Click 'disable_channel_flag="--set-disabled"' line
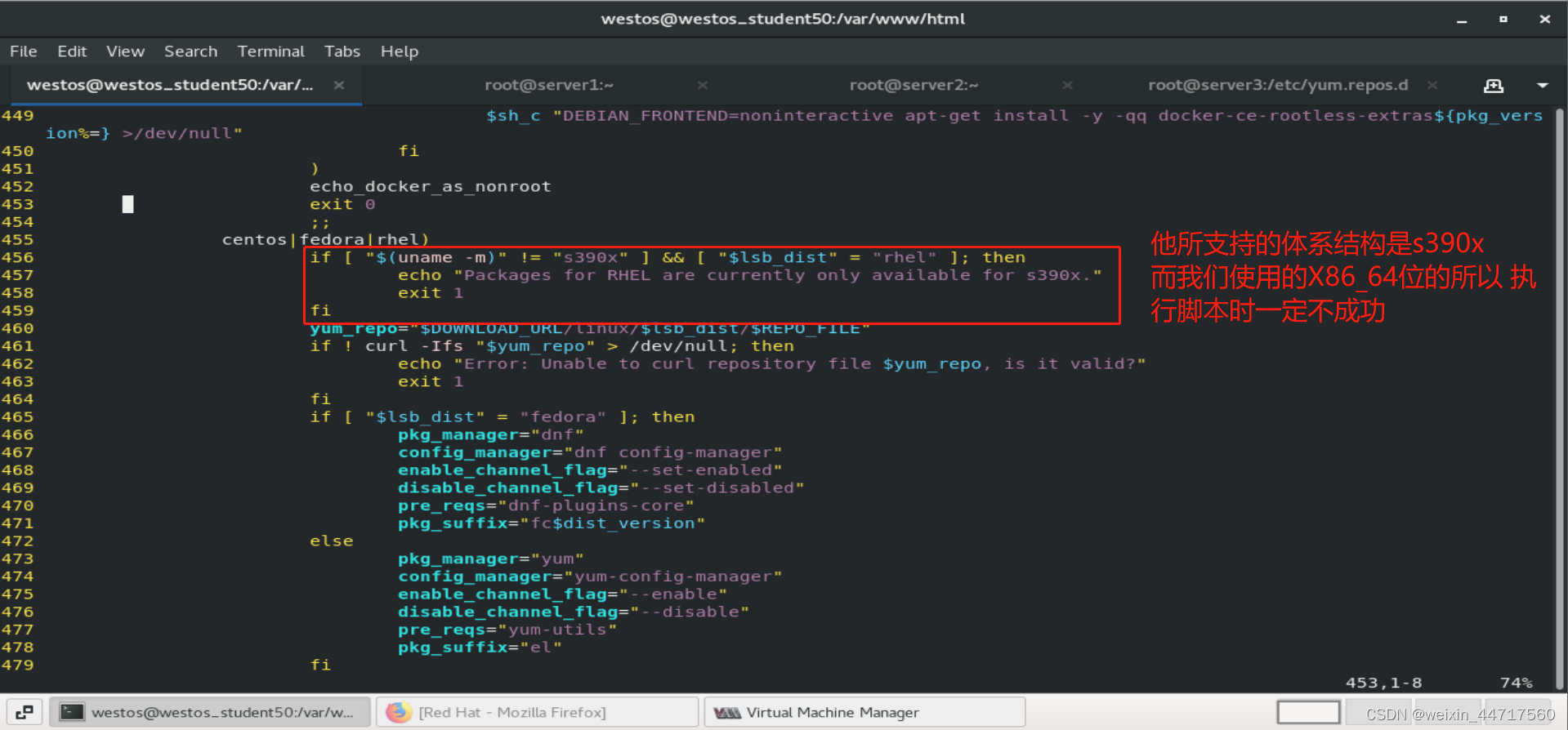Screen dimensions: 1568x730 [x=601, y=488]
